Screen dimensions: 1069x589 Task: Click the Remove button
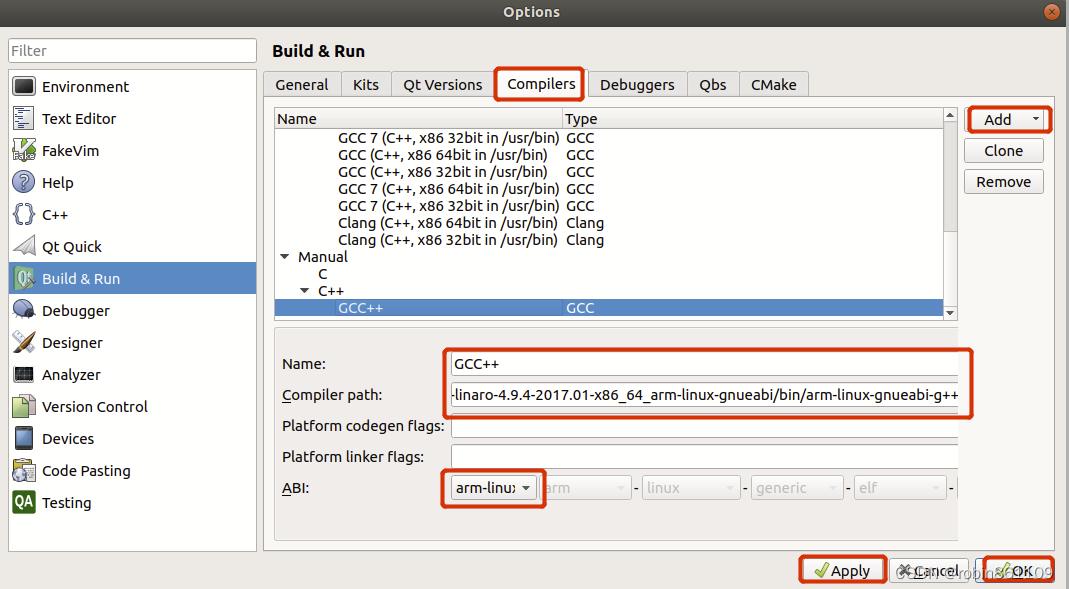tap(1004, 182)
